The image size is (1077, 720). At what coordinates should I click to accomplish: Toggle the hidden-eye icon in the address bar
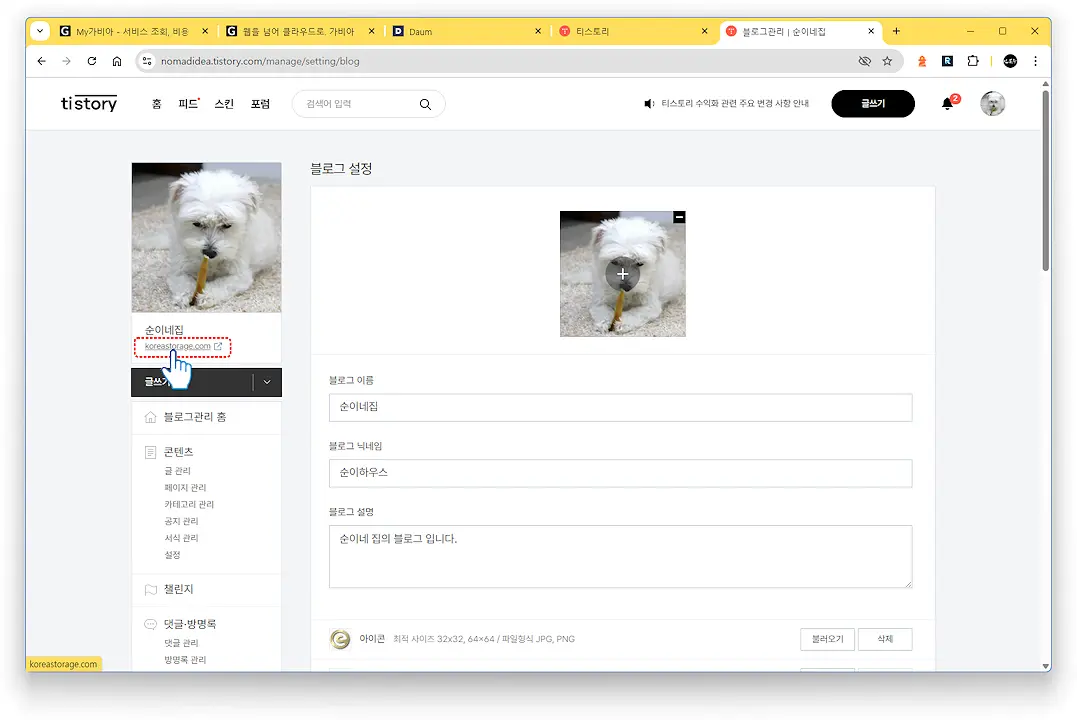pos(864,60)
